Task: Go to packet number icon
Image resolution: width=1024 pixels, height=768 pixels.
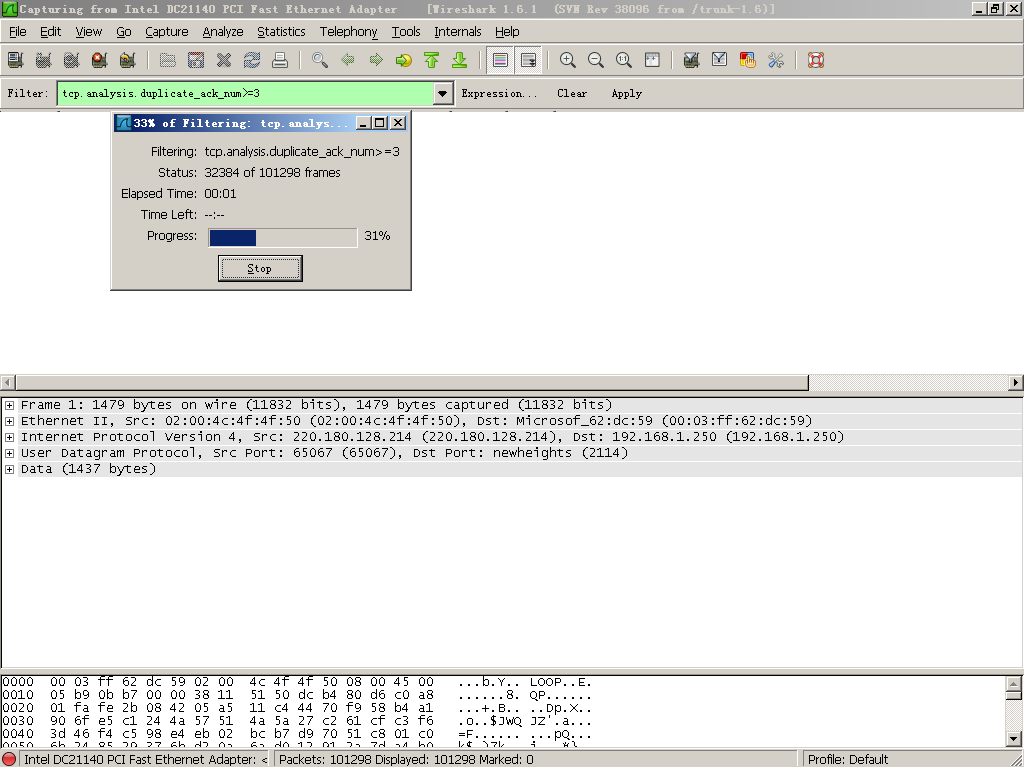Action: 404,60
